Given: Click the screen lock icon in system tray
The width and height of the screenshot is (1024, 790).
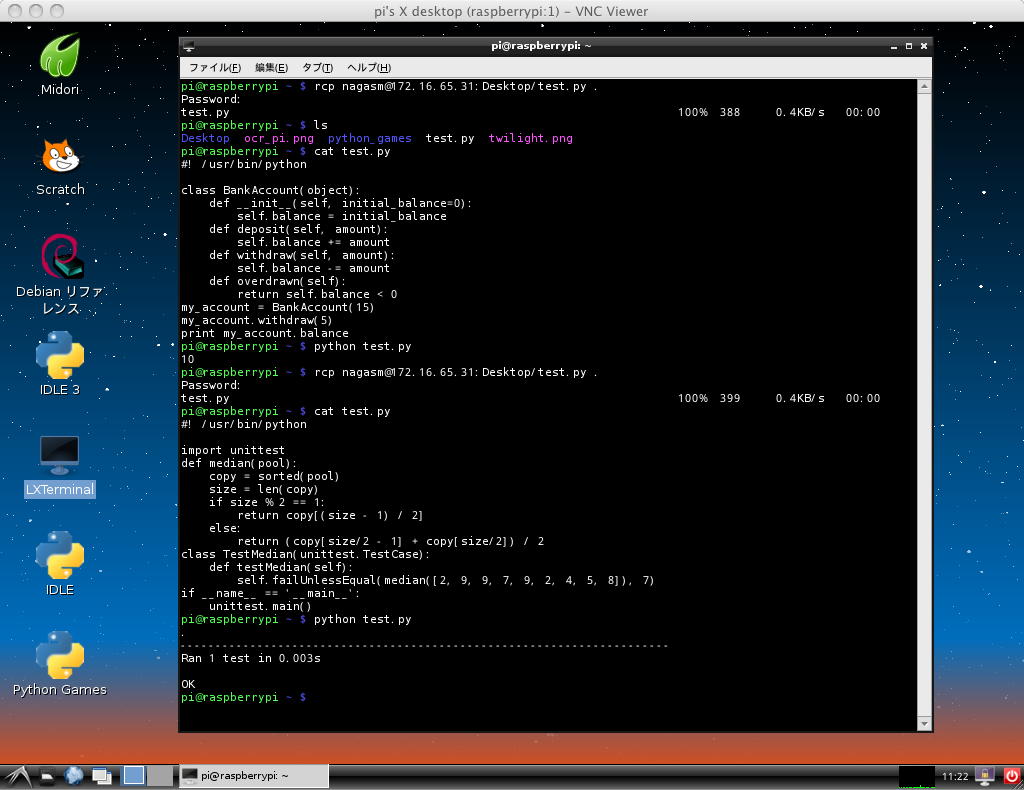Looking at the screenshot, I should click(x=984, y=775).
